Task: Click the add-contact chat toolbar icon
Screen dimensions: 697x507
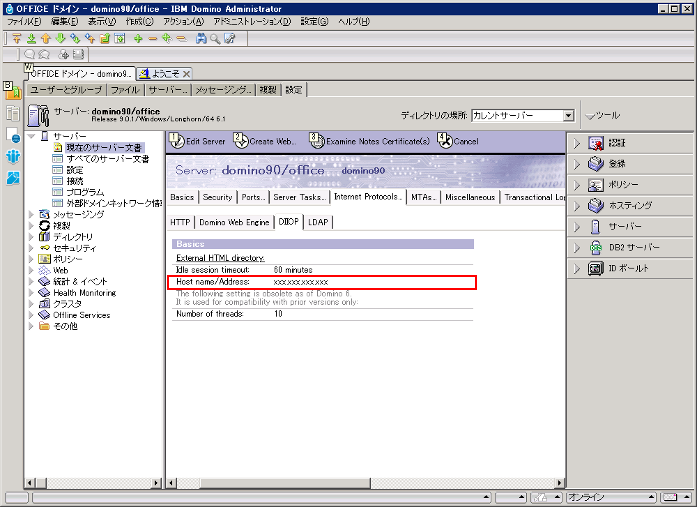Action: coord(64,55)
